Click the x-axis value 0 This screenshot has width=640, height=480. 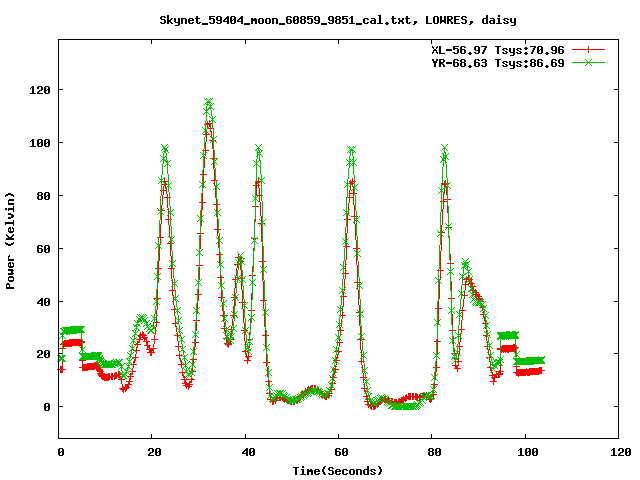pyautogui.click(x=61, y=452)
